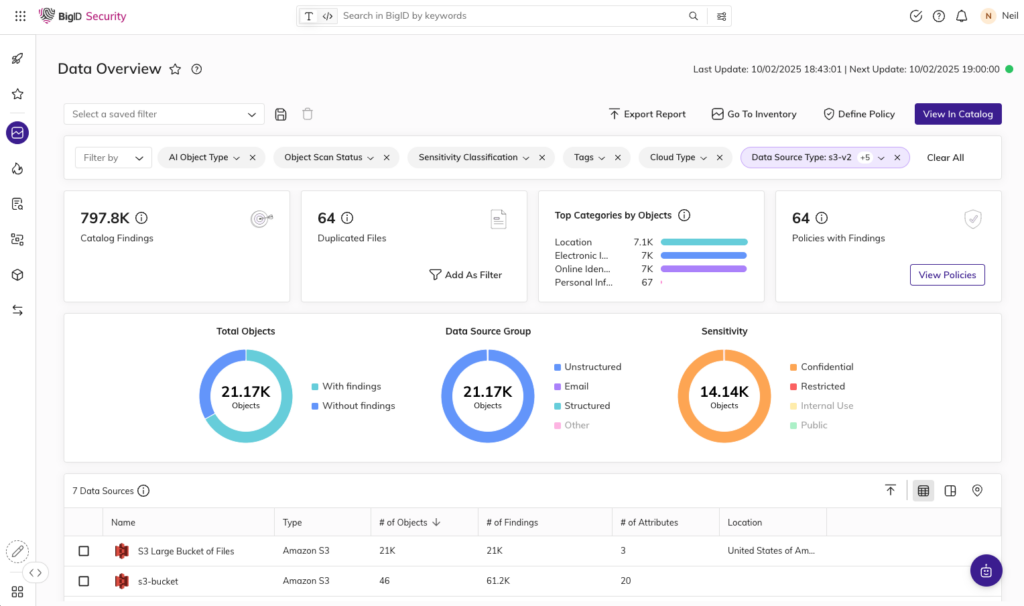Open advanced search filter settings icon
1024x606 pixels.
tap(721, 16)
